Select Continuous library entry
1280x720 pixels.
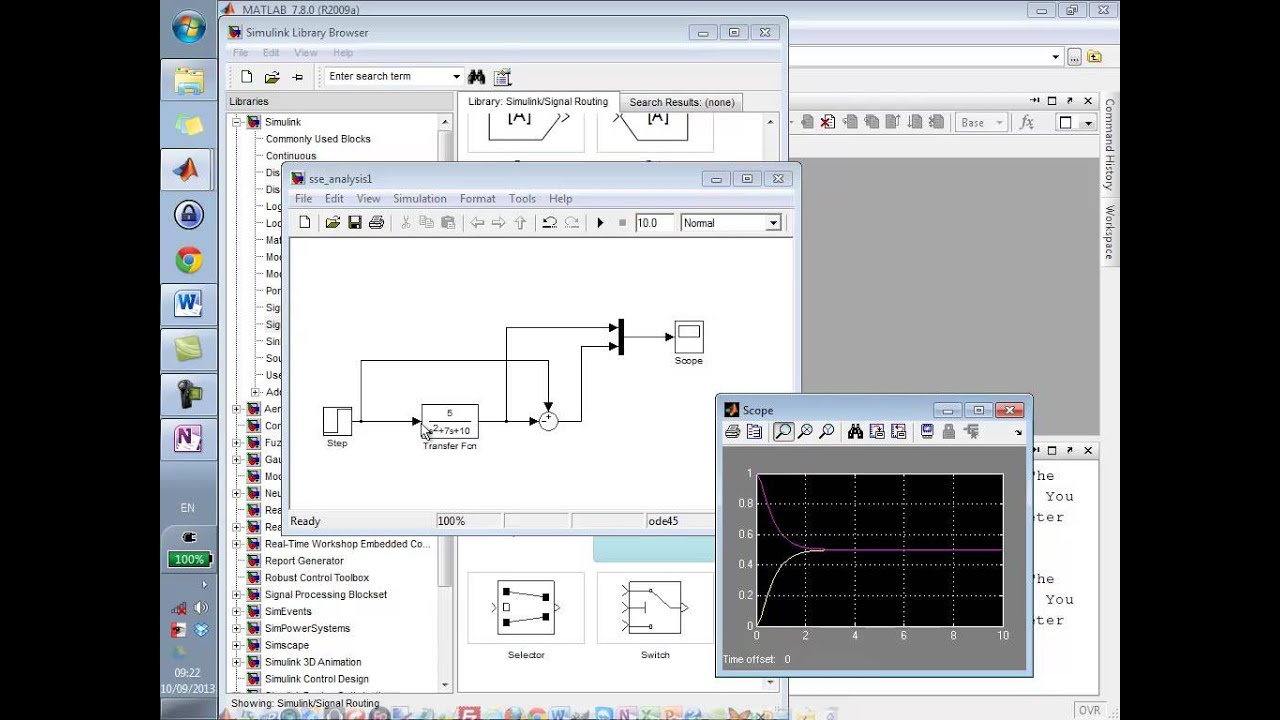tap(290, 156)
